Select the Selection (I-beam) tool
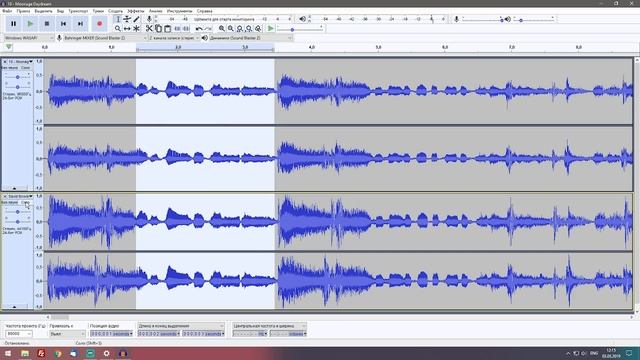Image resolution: width=640 pixels, height=360 pixels. (x=118, y=19)
